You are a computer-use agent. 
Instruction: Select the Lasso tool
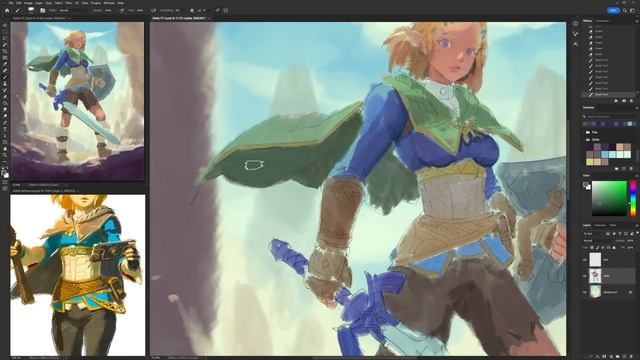(x=5, y=38)
